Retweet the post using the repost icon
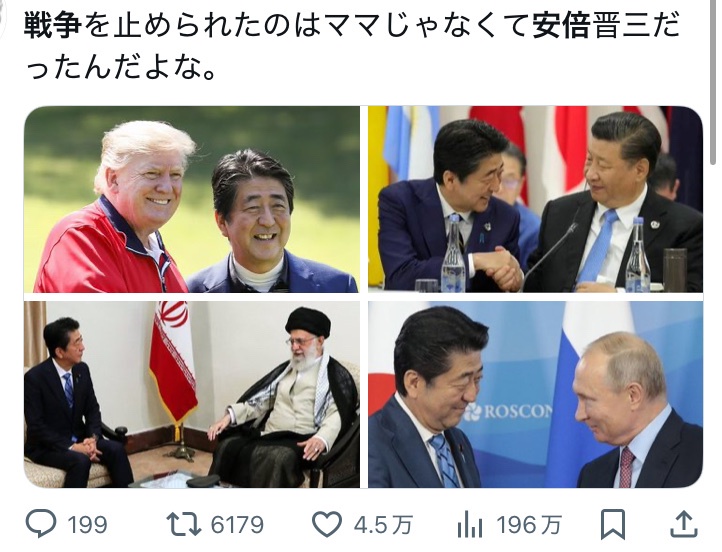 pyautogui.click(x=183, y=524)
